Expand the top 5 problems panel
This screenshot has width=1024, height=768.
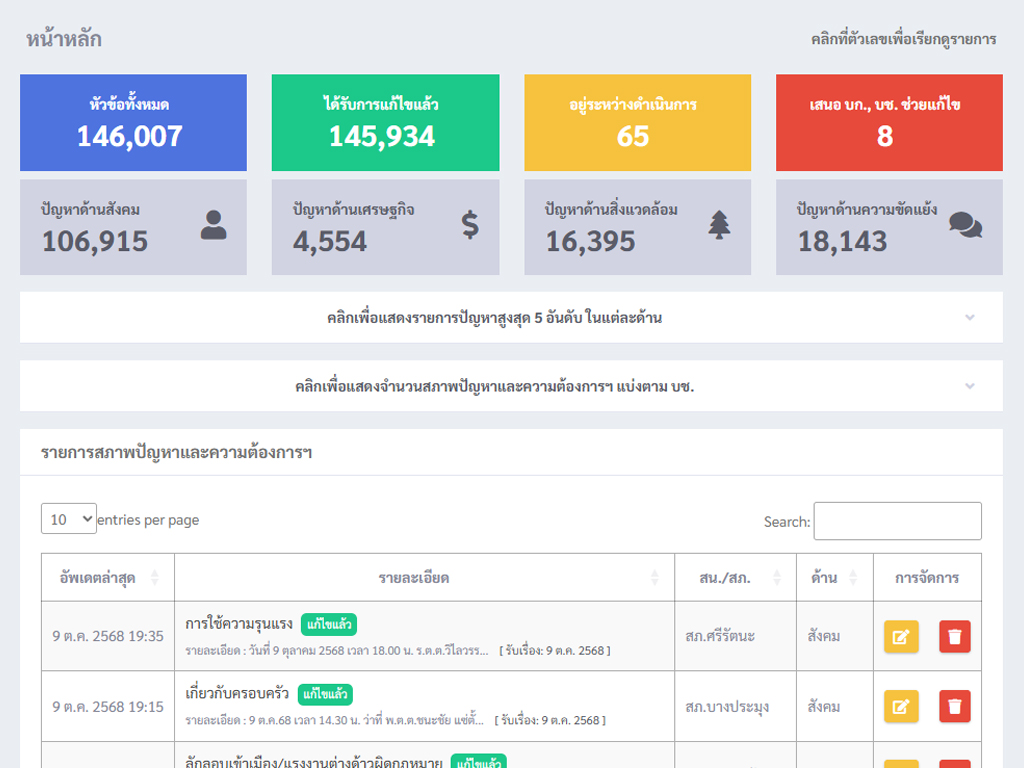[511, 318]
